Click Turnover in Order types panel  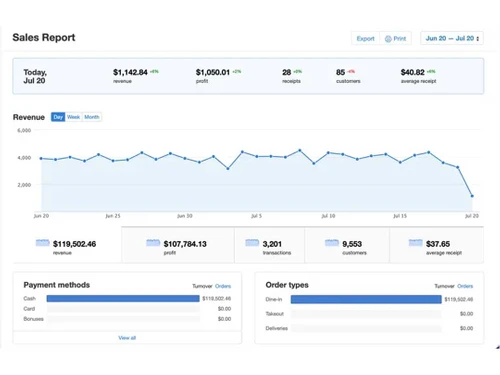(x=444, y=286)
